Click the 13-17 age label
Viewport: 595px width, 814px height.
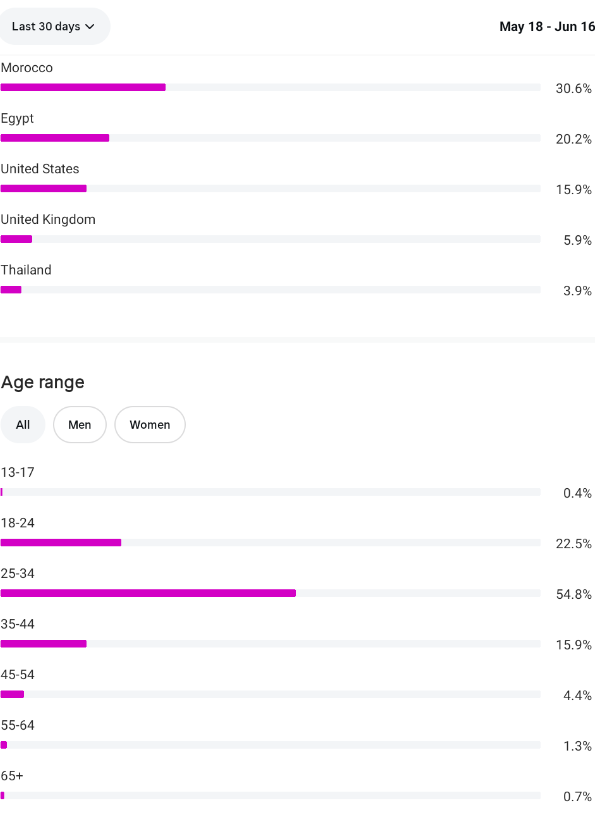point(18,472)
